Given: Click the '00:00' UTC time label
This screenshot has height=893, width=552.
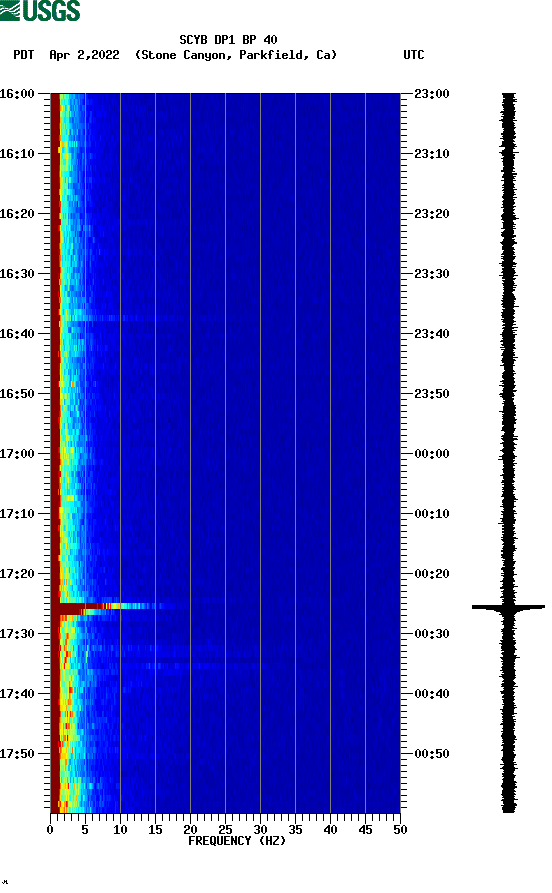Looking at the screenshot, I should (432, 454).
